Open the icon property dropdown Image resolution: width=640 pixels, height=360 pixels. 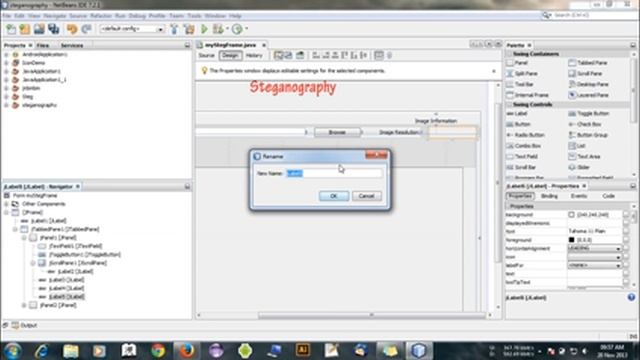pyautogui.click(x=594, y=257)
